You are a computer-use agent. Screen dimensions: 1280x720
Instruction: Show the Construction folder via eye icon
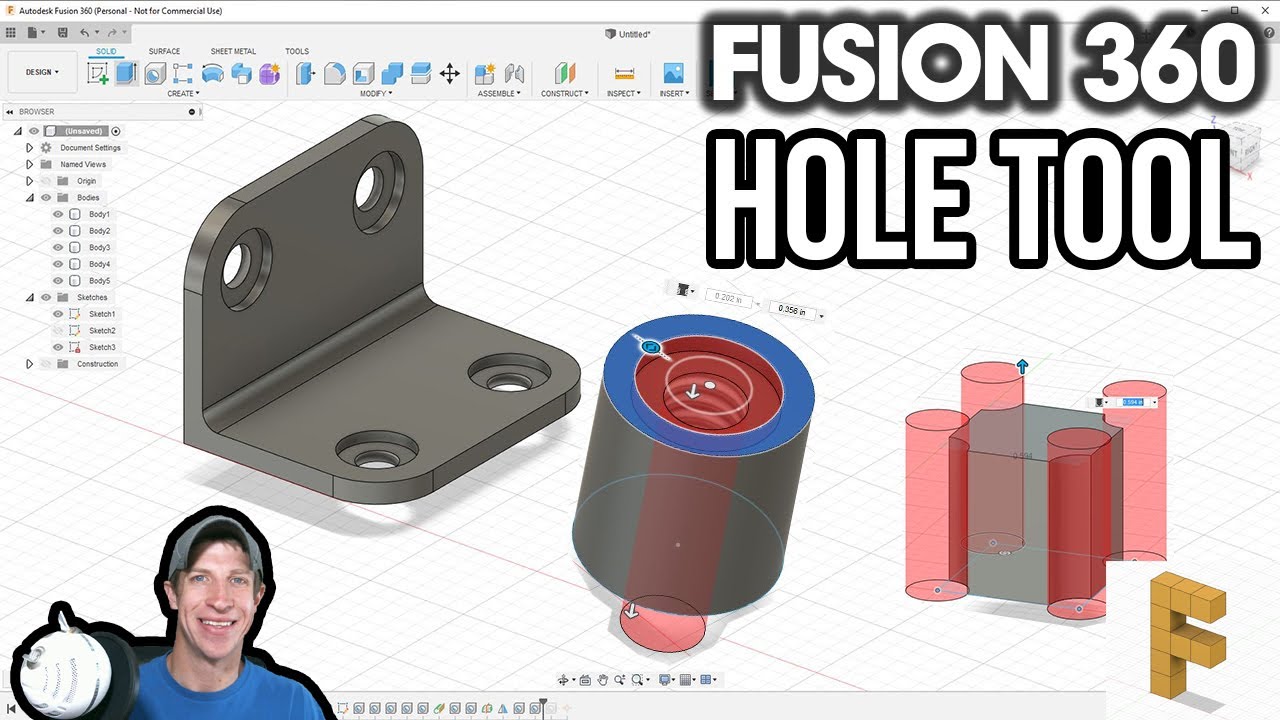46,364
